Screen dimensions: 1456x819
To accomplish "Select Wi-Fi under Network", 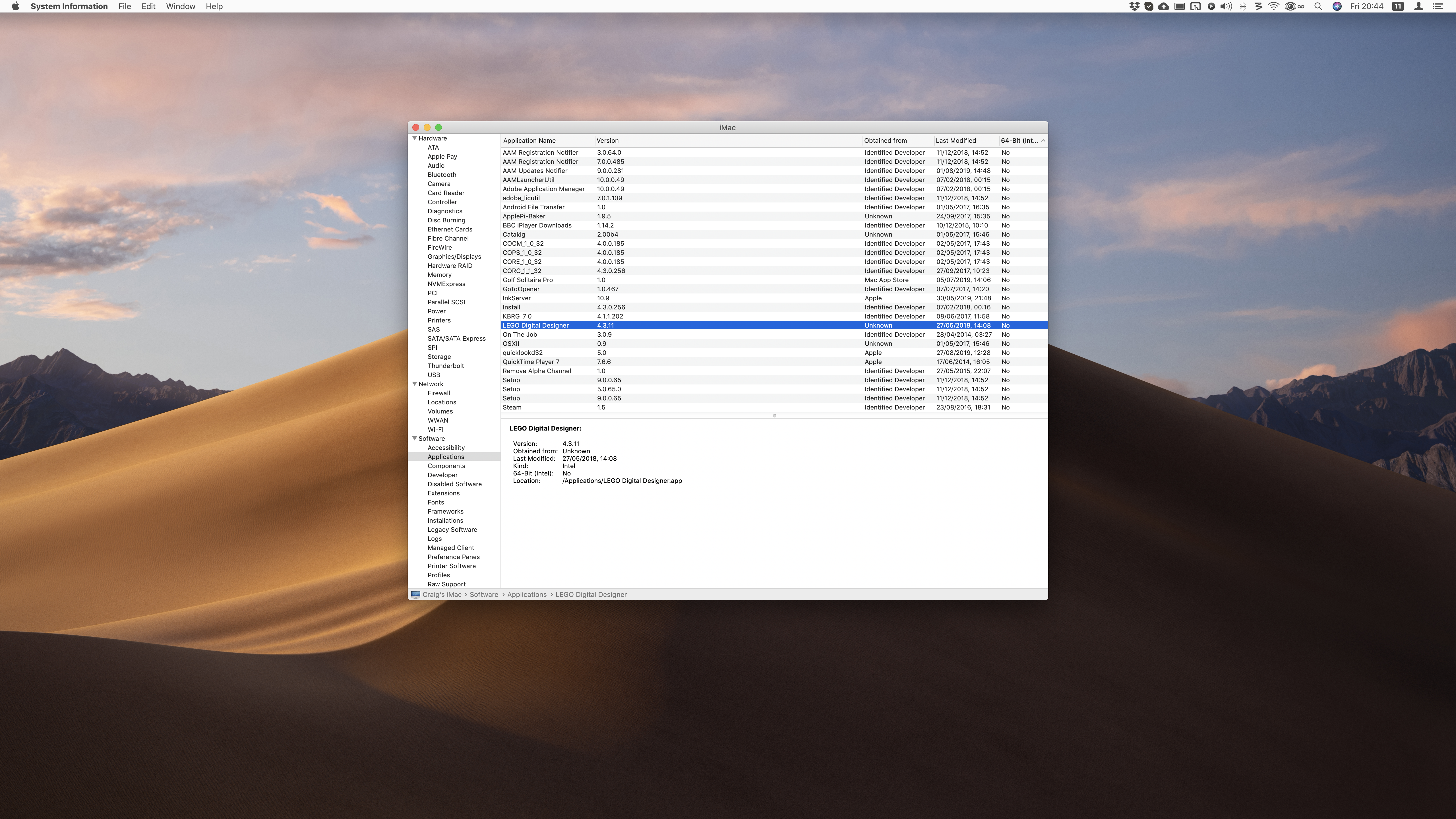I will click(x=435, y=430).
